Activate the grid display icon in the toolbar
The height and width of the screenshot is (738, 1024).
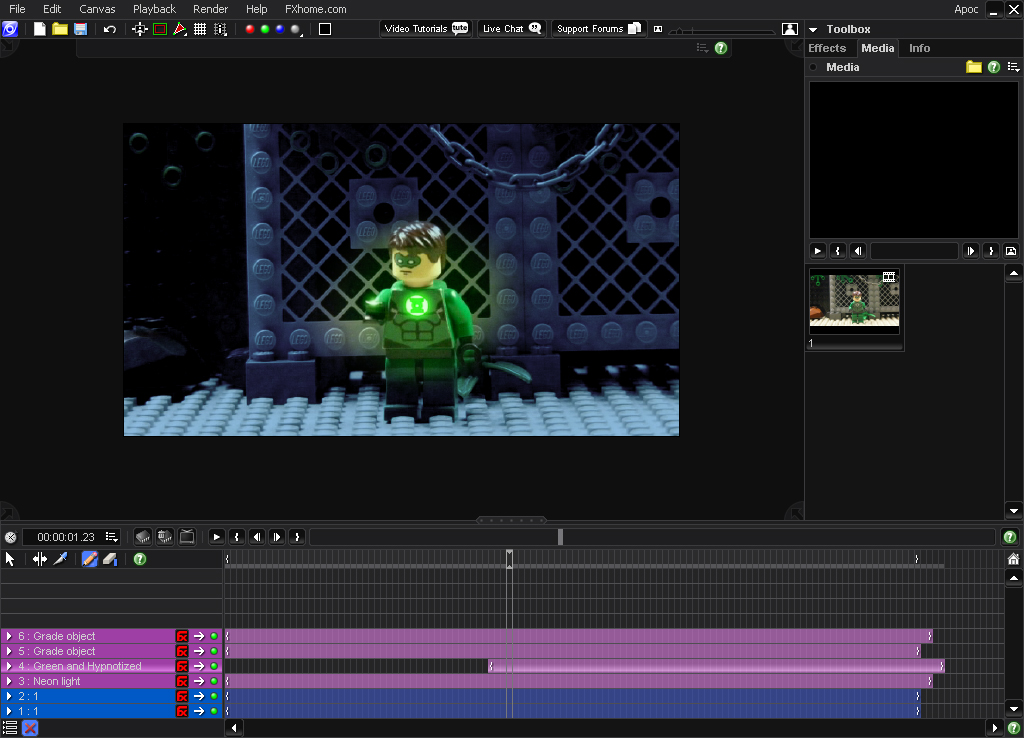pos(198,30)
